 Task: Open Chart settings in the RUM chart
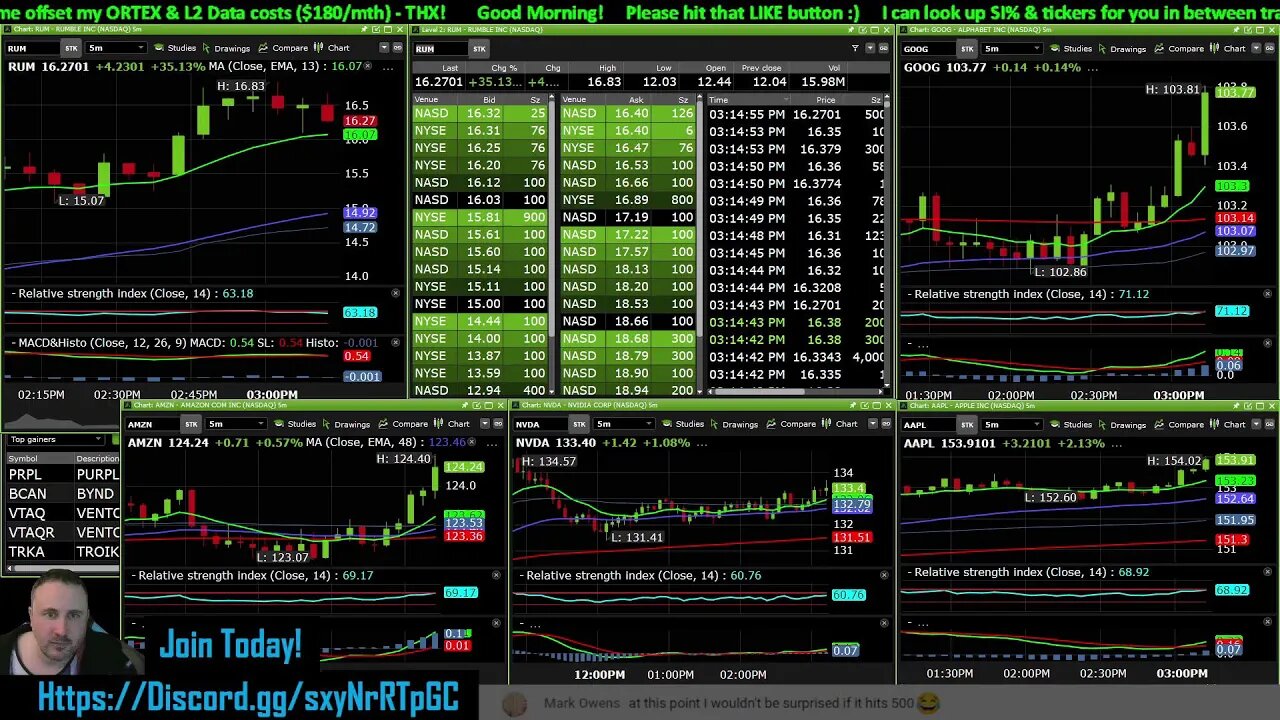pos(331,48)
